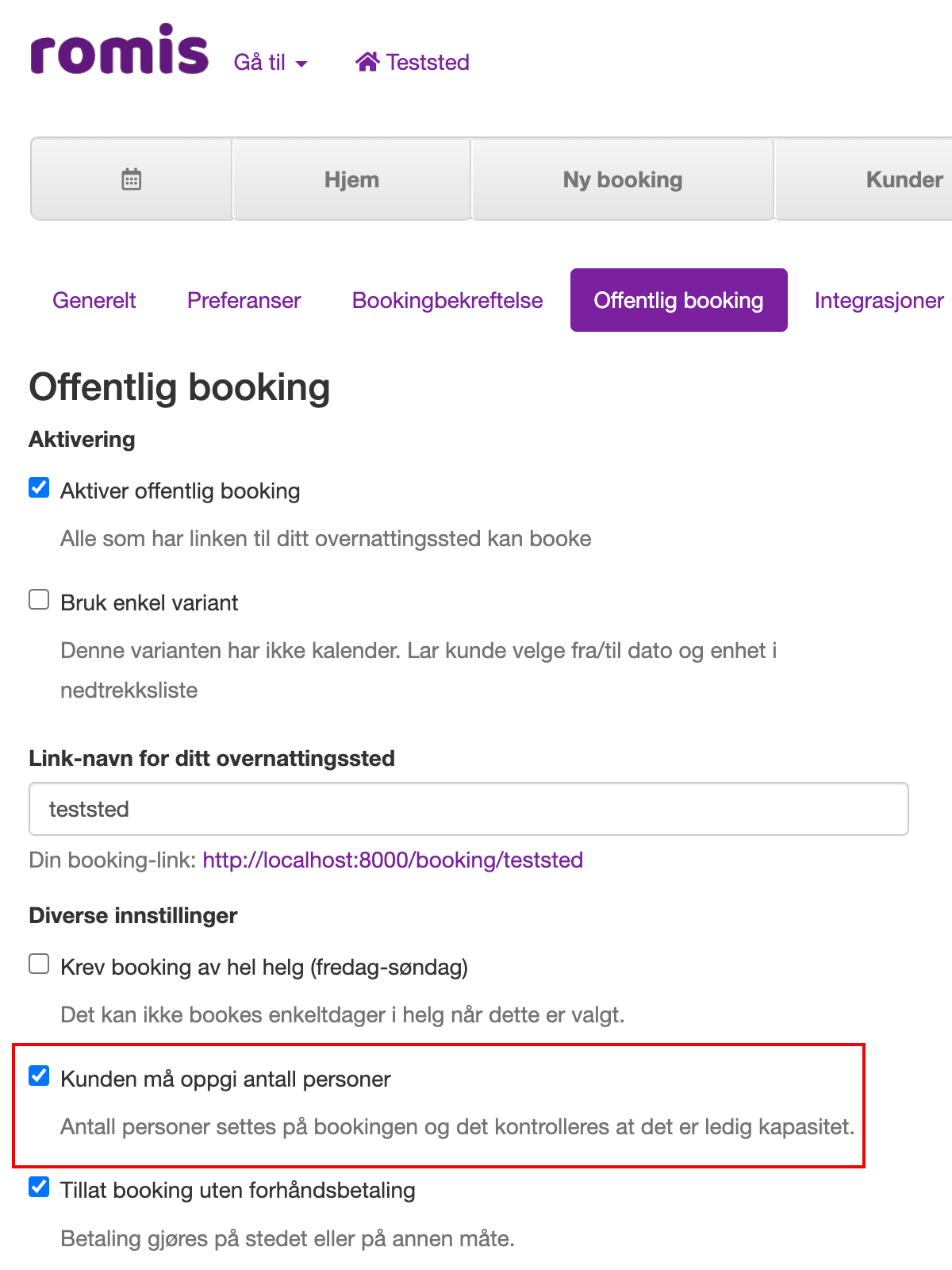Screen dimensions: 952x1270
Task: Switch to the Bookingbekreftelse tab
Action: point(447,300)
